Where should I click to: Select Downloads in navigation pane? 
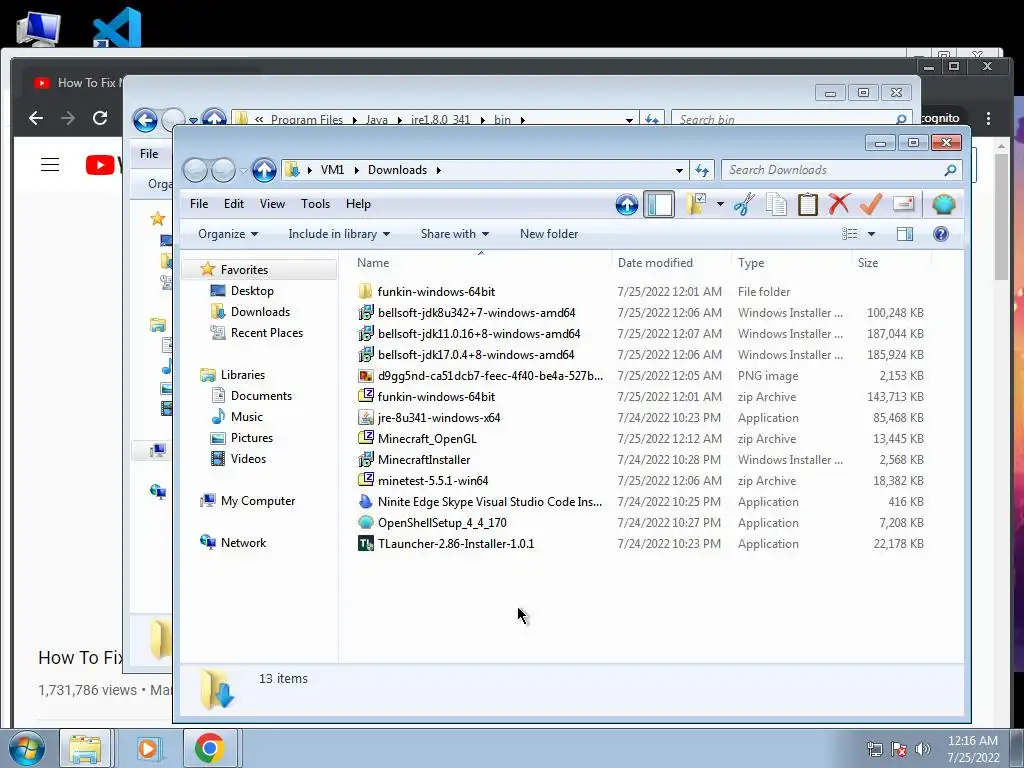(260, 312)
